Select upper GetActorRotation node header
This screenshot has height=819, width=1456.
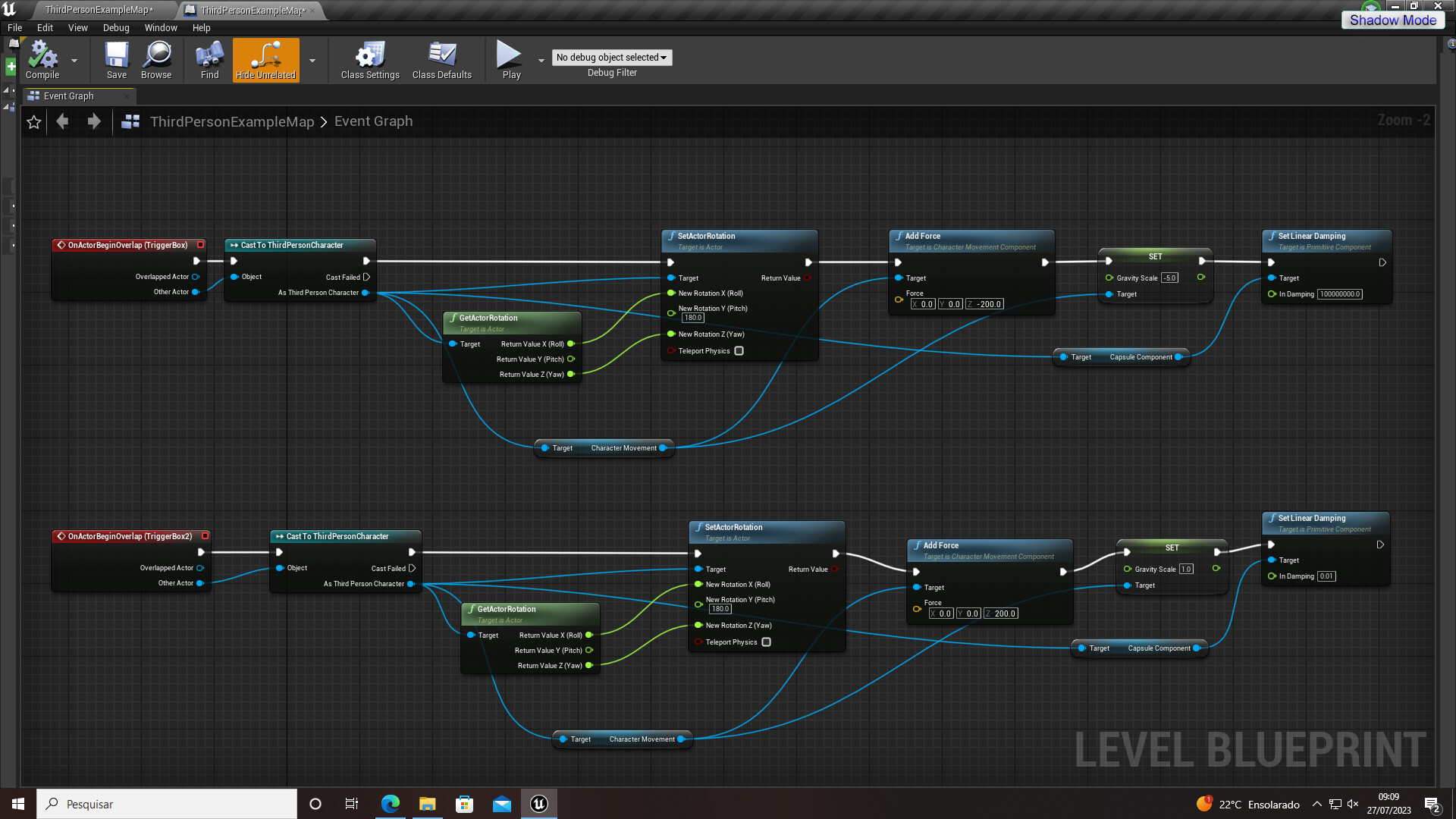(x=512, y=322)
